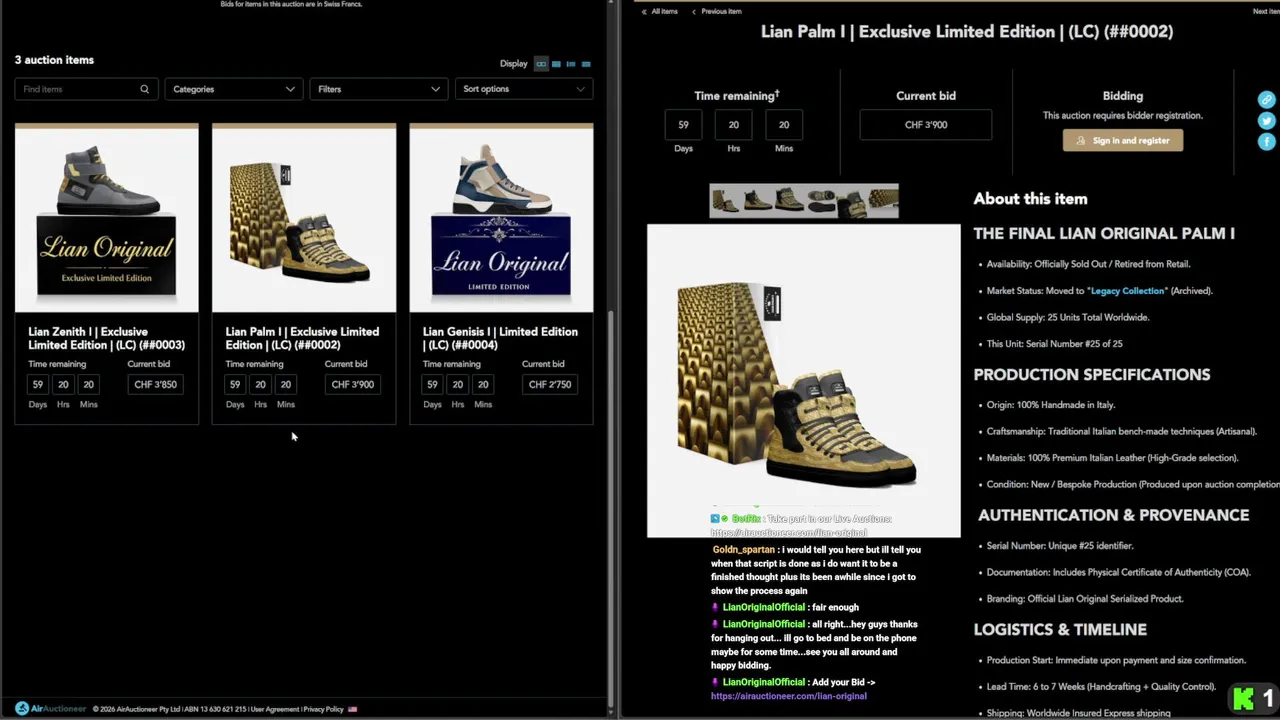Image resolution: width=1280 pixels, height=720 pixels.
Task: Click the detail page Current bid CHF 3'900
Action: 926,125
